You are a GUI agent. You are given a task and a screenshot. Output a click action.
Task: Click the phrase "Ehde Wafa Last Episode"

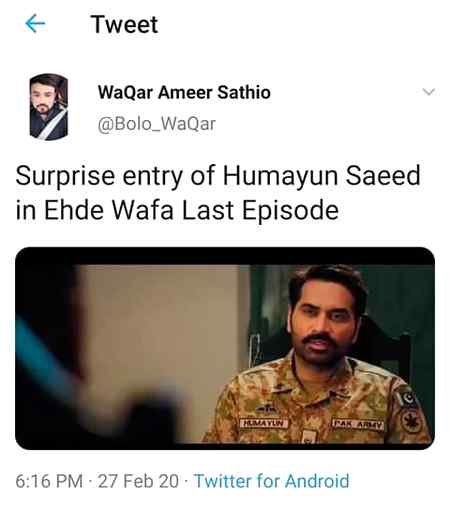[x=191, y=210]
